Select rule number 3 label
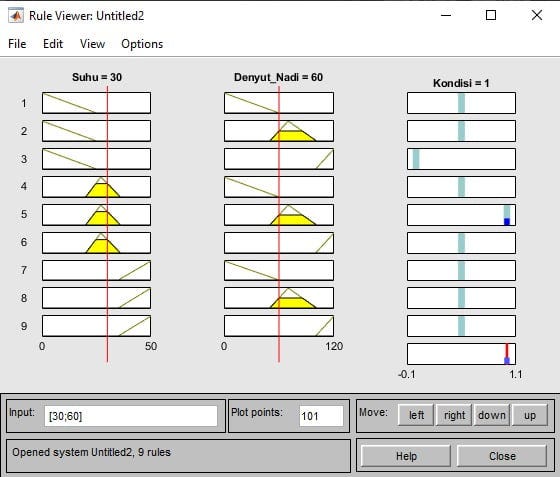 (x=24, y=159)
